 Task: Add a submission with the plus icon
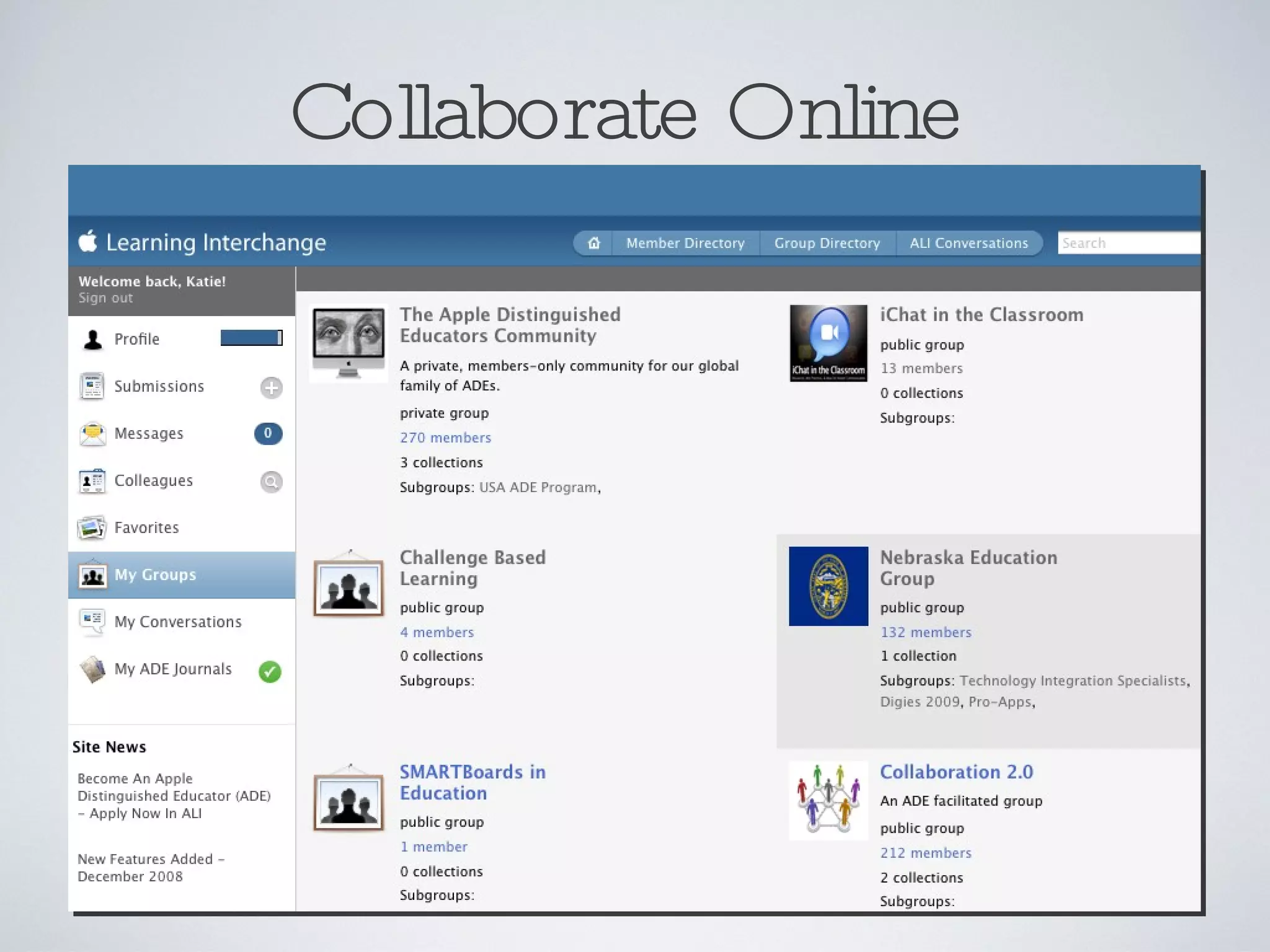(x=271, y=387)
